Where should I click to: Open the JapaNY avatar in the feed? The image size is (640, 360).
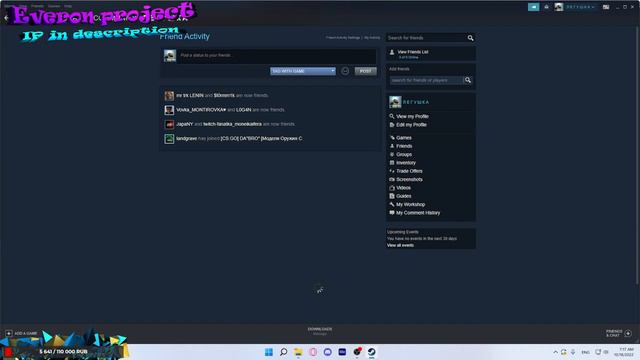(169, 124)
